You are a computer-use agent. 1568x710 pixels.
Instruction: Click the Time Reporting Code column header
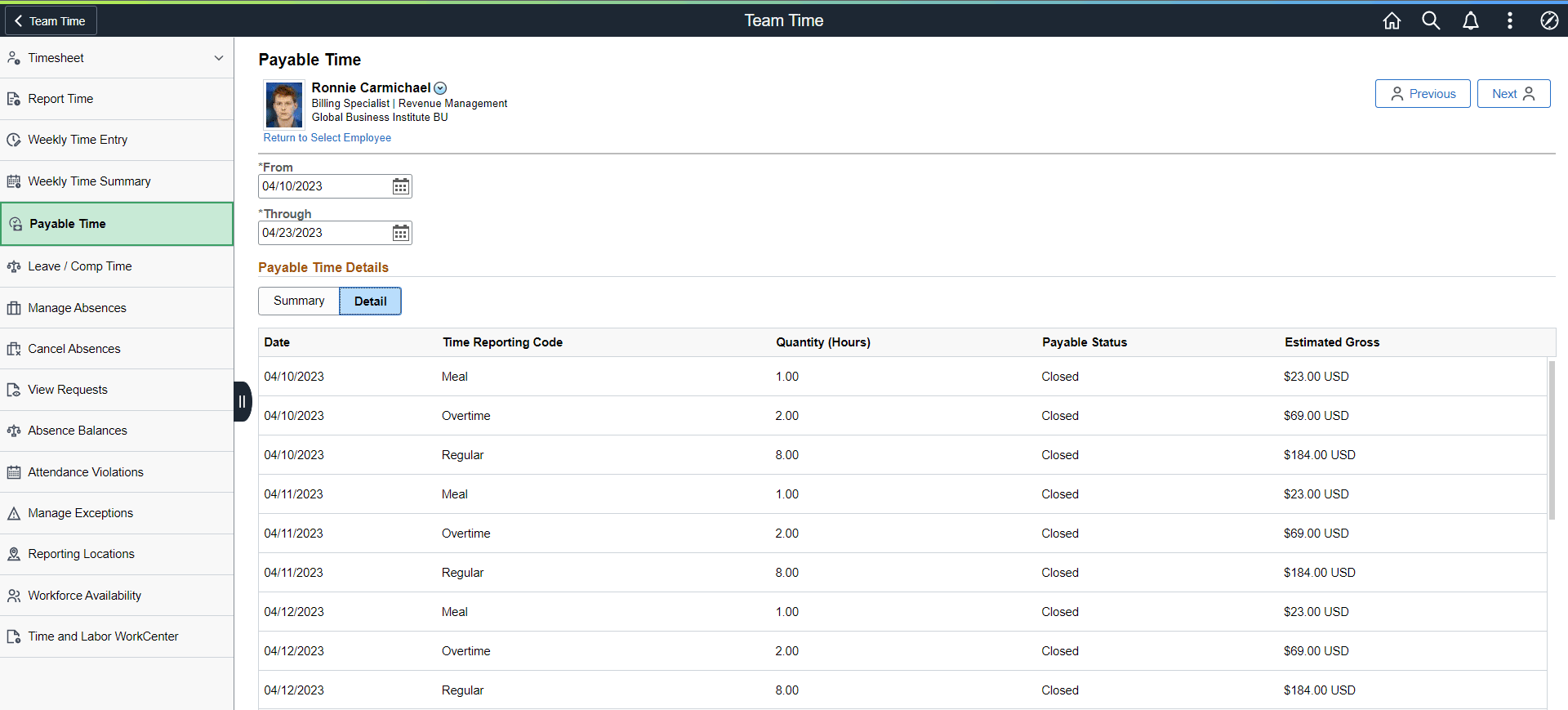point(502,342)
